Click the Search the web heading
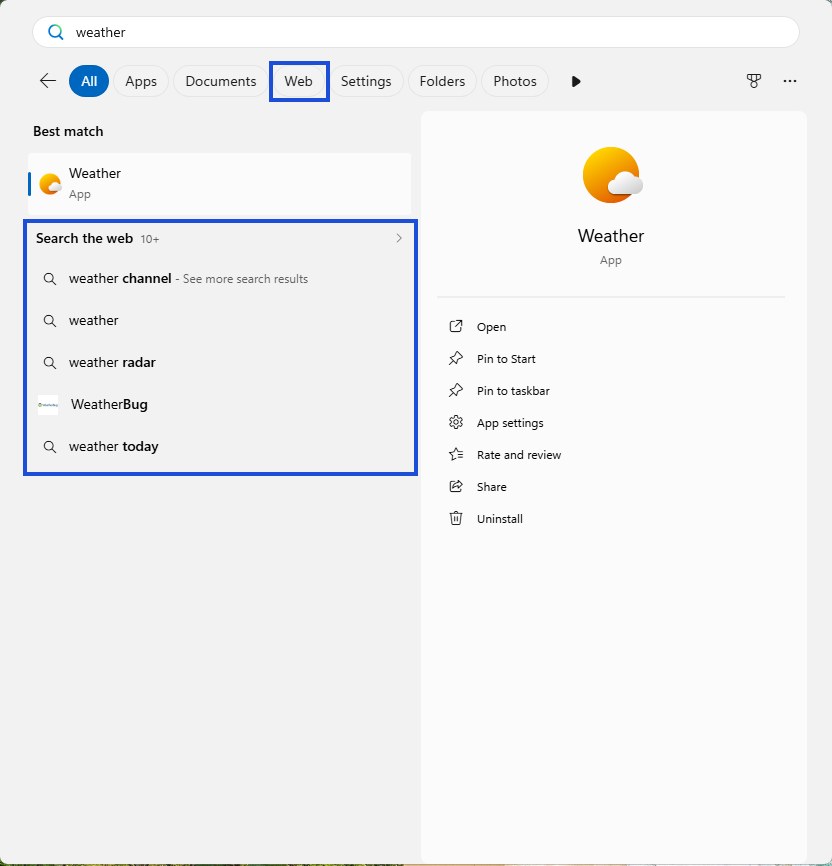This screenshot has width=832, height=866. pyautogui.click(x=85, y=239)
